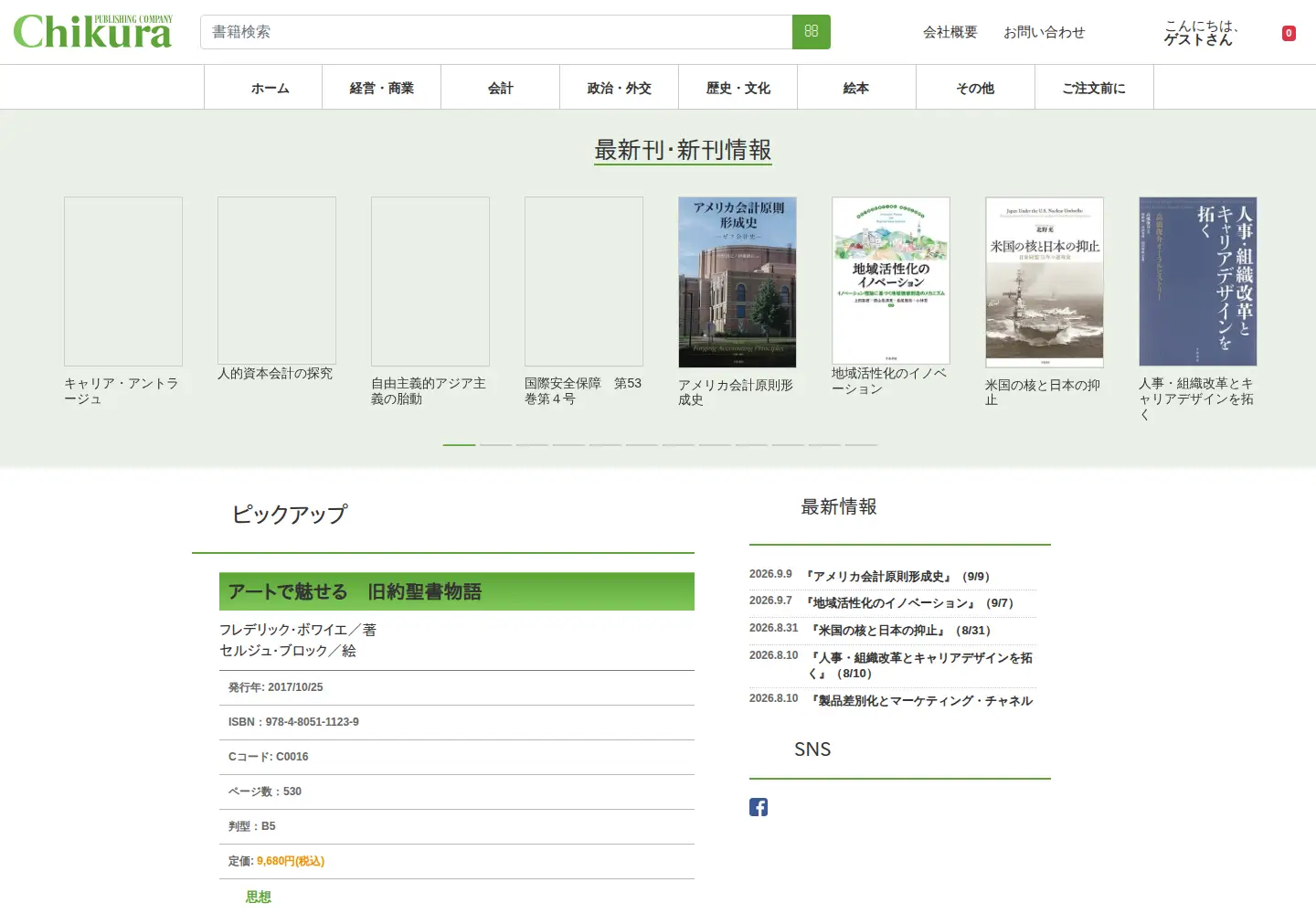
Task: Click the Cコード: C0016 row
Action: tap(457, 757)
